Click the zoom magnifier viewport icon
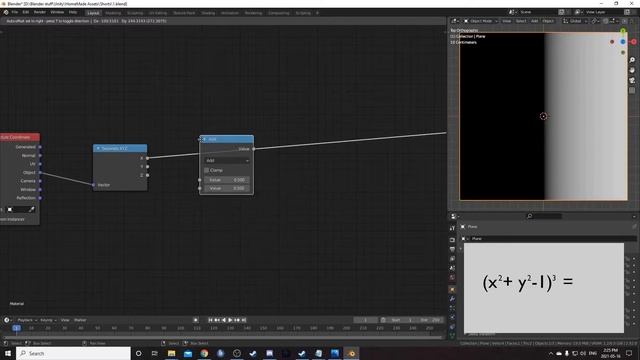 tap(632, 60)
